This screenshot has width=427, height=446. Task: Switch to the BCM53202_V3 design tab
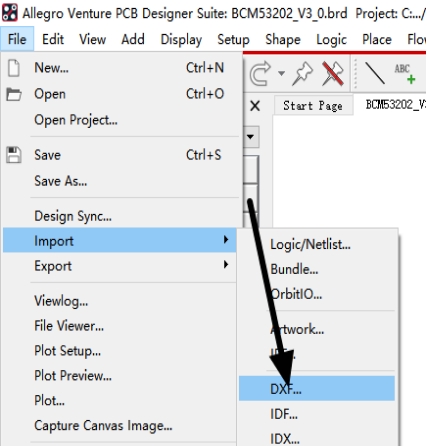396,105
